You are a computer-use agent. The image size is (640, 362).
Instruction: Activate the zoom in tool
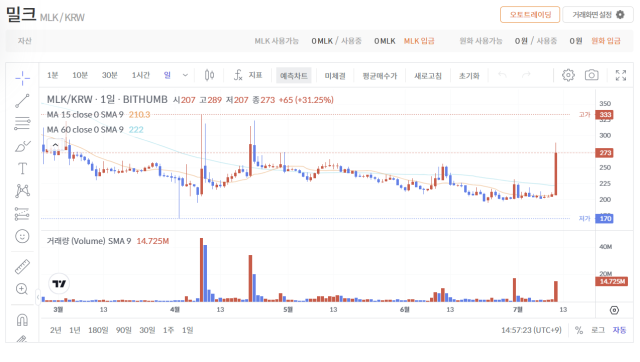pos(22,289)
